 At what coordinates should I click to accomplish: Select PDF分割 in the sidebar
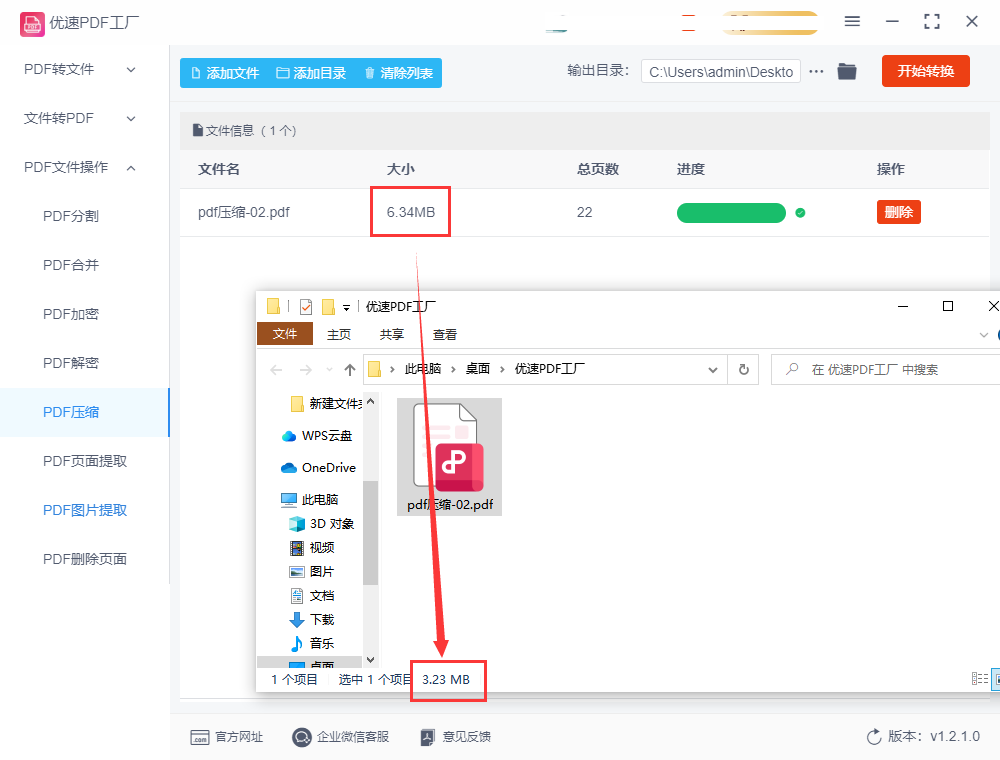71,216
